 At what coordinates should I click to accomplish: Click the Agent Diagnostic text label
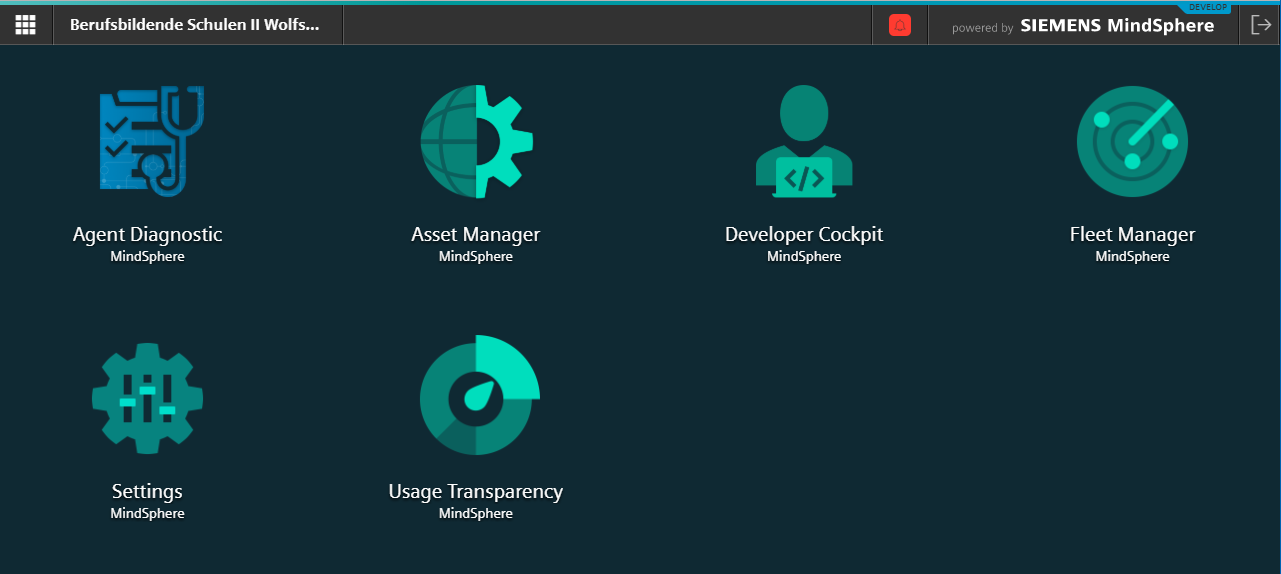tap(147, 234)
